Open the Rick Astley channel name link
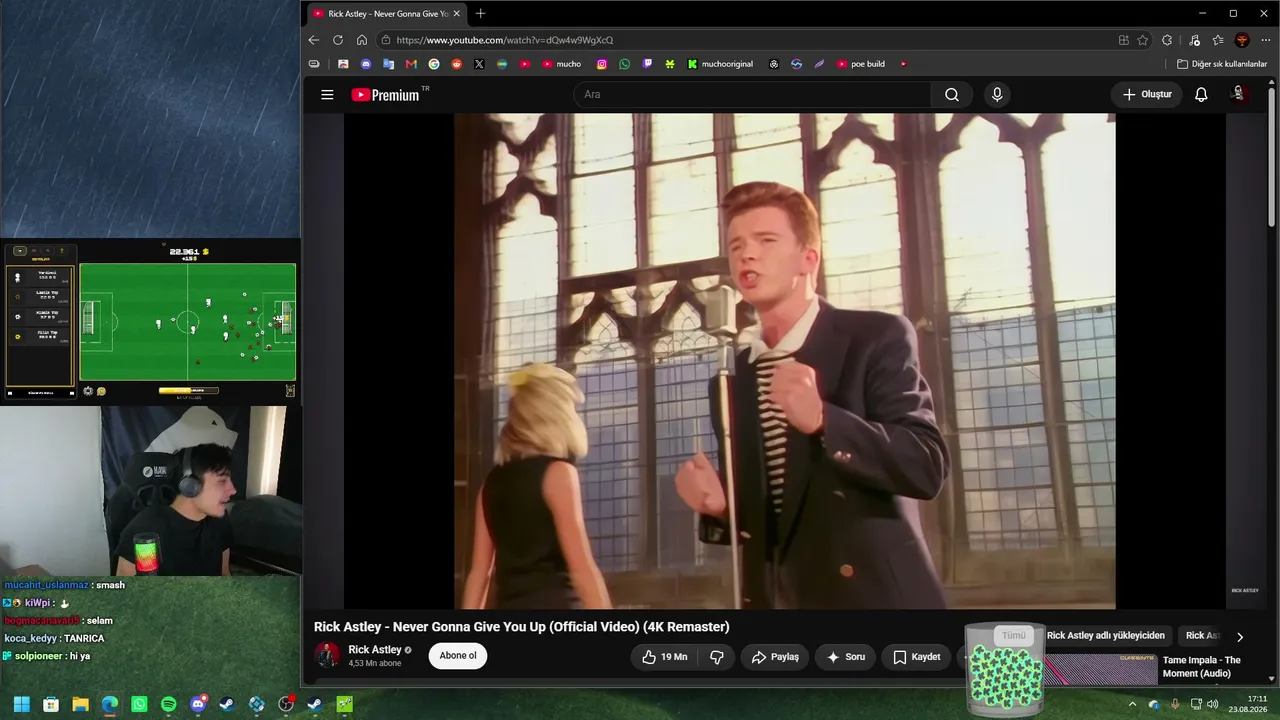 click(375, 650)
